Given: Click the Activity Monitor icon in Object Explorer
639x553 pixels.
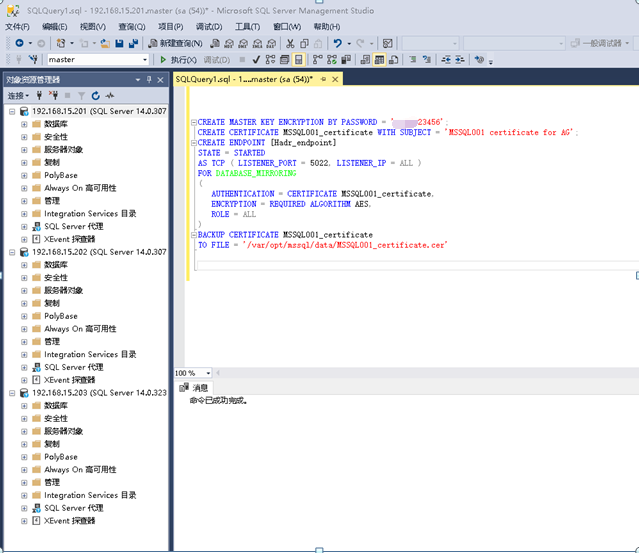Looking at the screenshot, I should [x=110, y=95].
